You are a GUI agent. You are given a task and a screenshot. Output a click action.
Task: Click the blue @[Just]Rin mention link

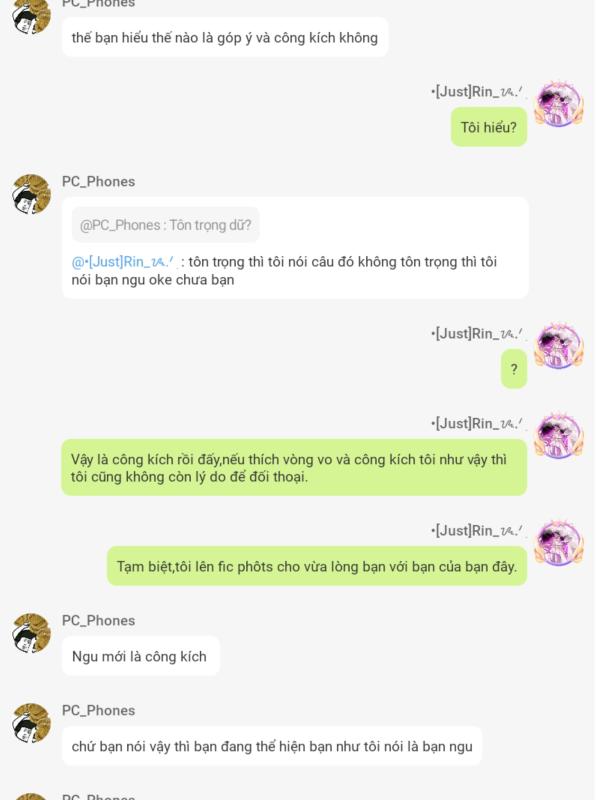(x=122, y=262)
